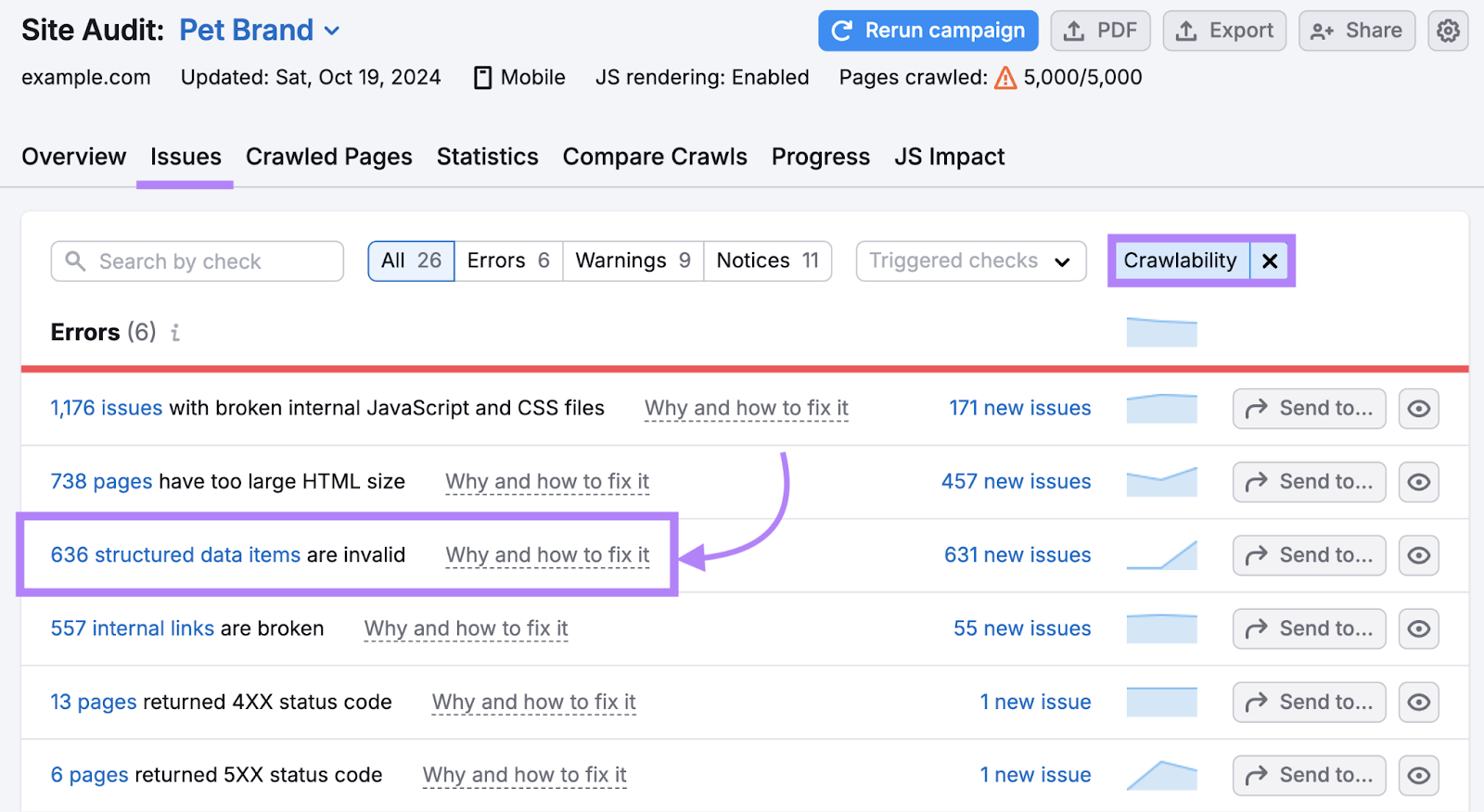Image resolution: width=1484 pixels, height=812 pixels.
Task: Open Send to for large HTML size
Action: pos(1309,482)
